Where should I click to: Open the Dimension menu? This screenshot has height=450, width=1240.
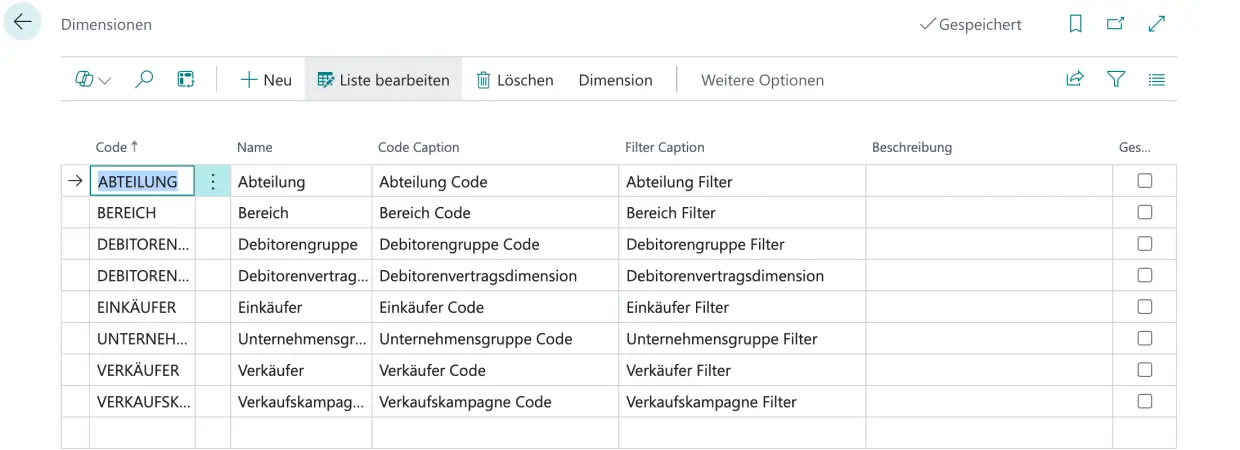point(615,80)
